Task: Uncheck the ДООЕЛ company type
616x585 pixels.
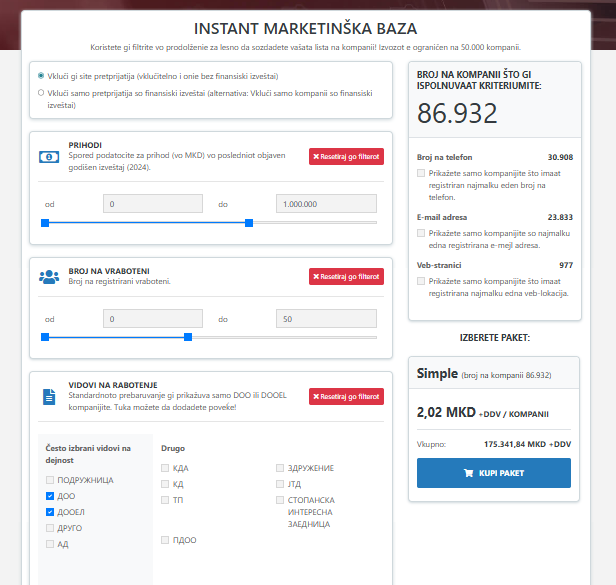Action: (50, 512)
